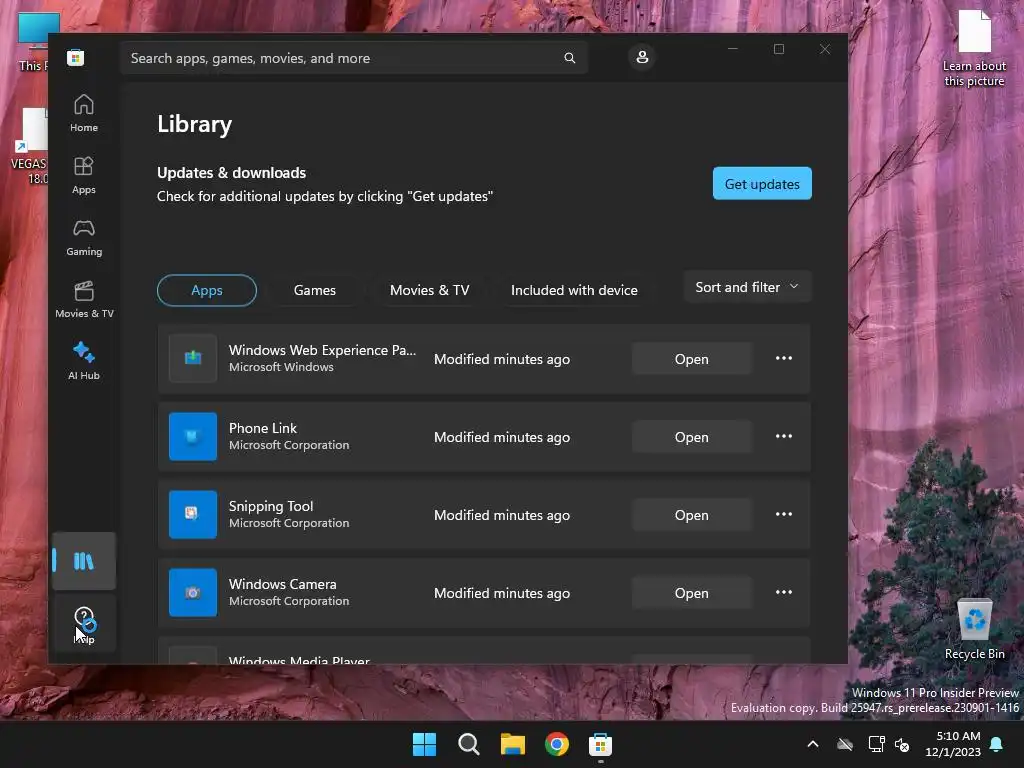Click the Windows Web Experience Pack app icon
This screenshot has height=768, width=1024.
[193, 359]
